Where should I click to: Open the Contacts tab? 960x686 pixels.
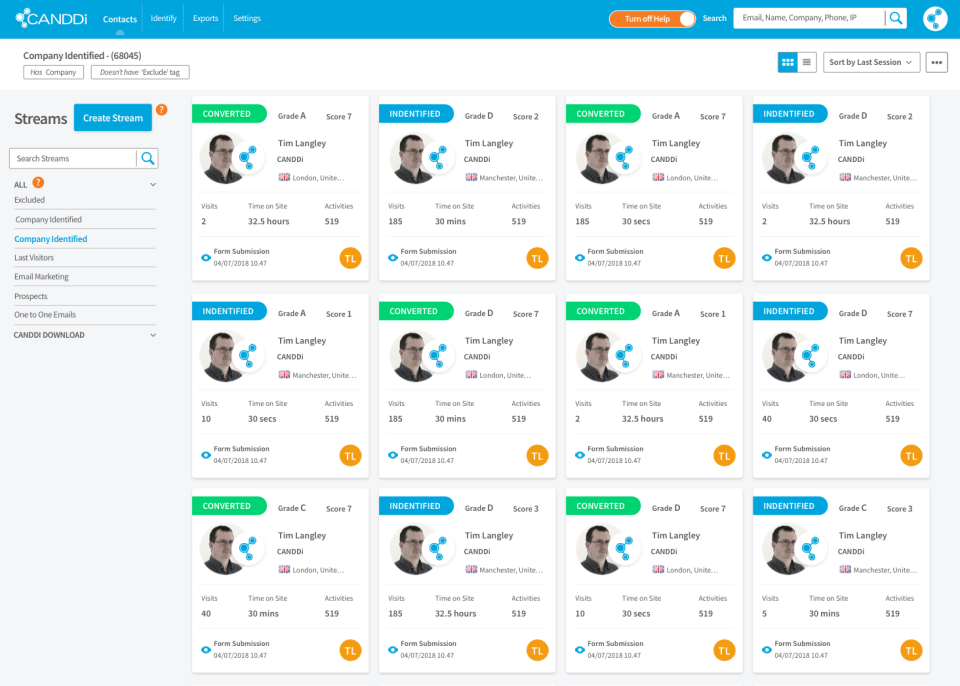coord(120,19)
